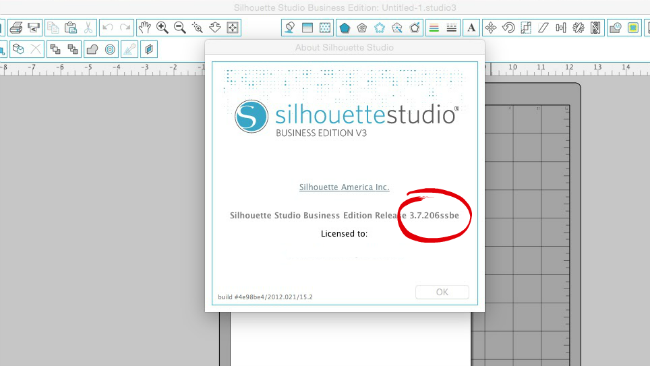Click the Send to Back icon
Viewport: 650px width, 366px height.
[73, 49]
